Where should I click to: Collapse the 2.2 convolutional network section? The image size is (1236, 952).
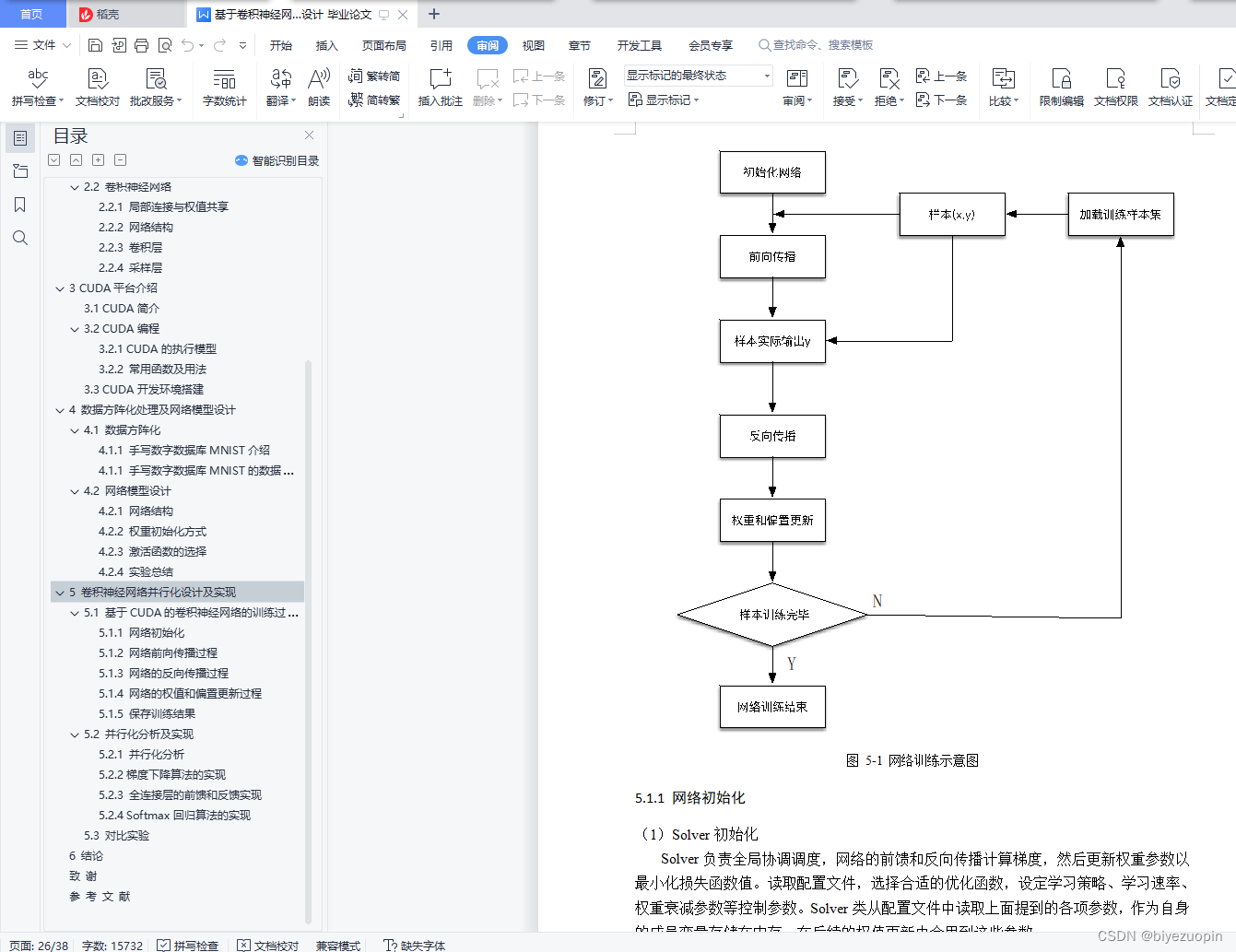click(x=75, y=187)
